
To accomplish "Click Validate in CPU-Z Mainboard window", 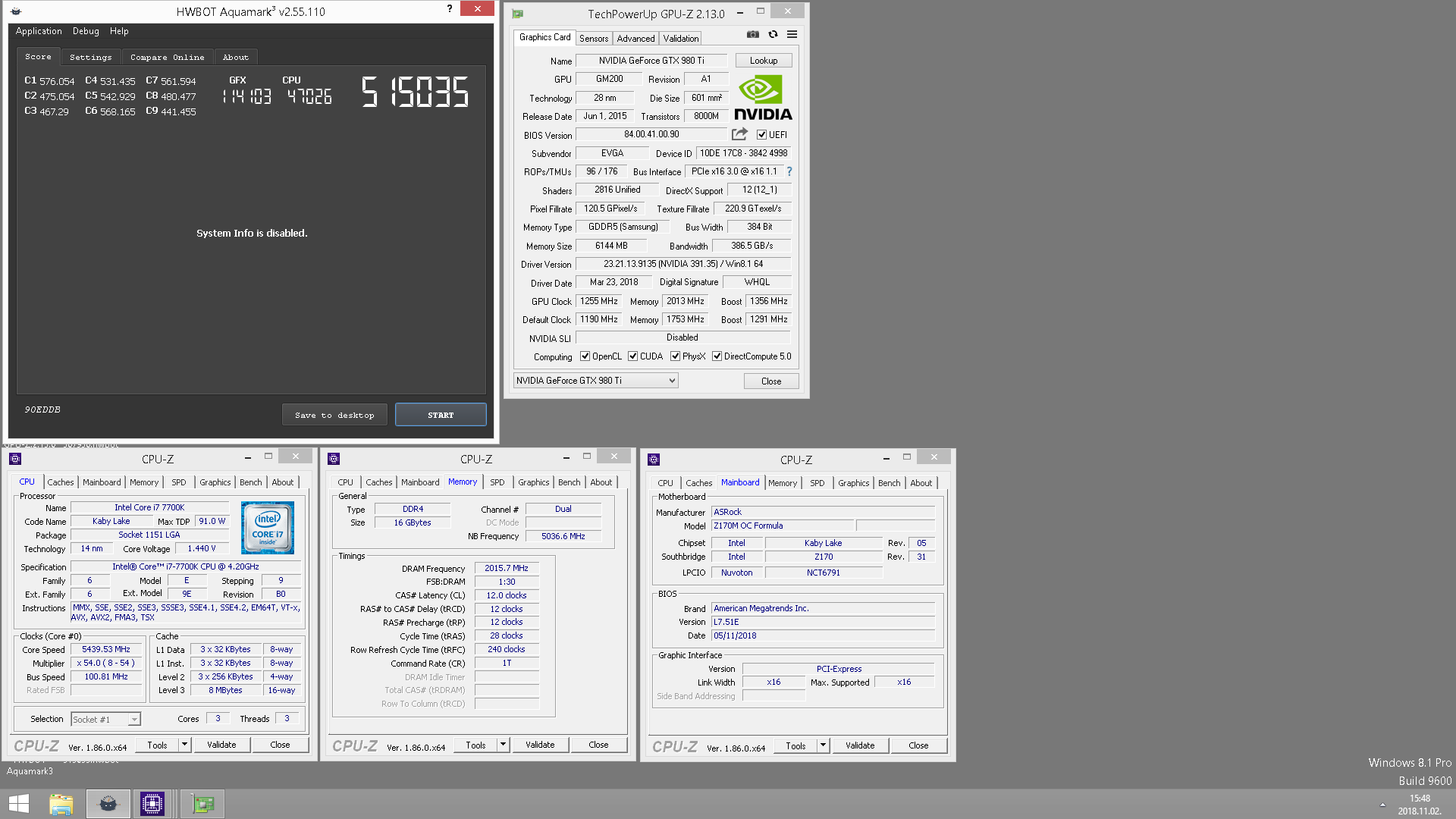I will pyautogui.click(x=860, y=745).
